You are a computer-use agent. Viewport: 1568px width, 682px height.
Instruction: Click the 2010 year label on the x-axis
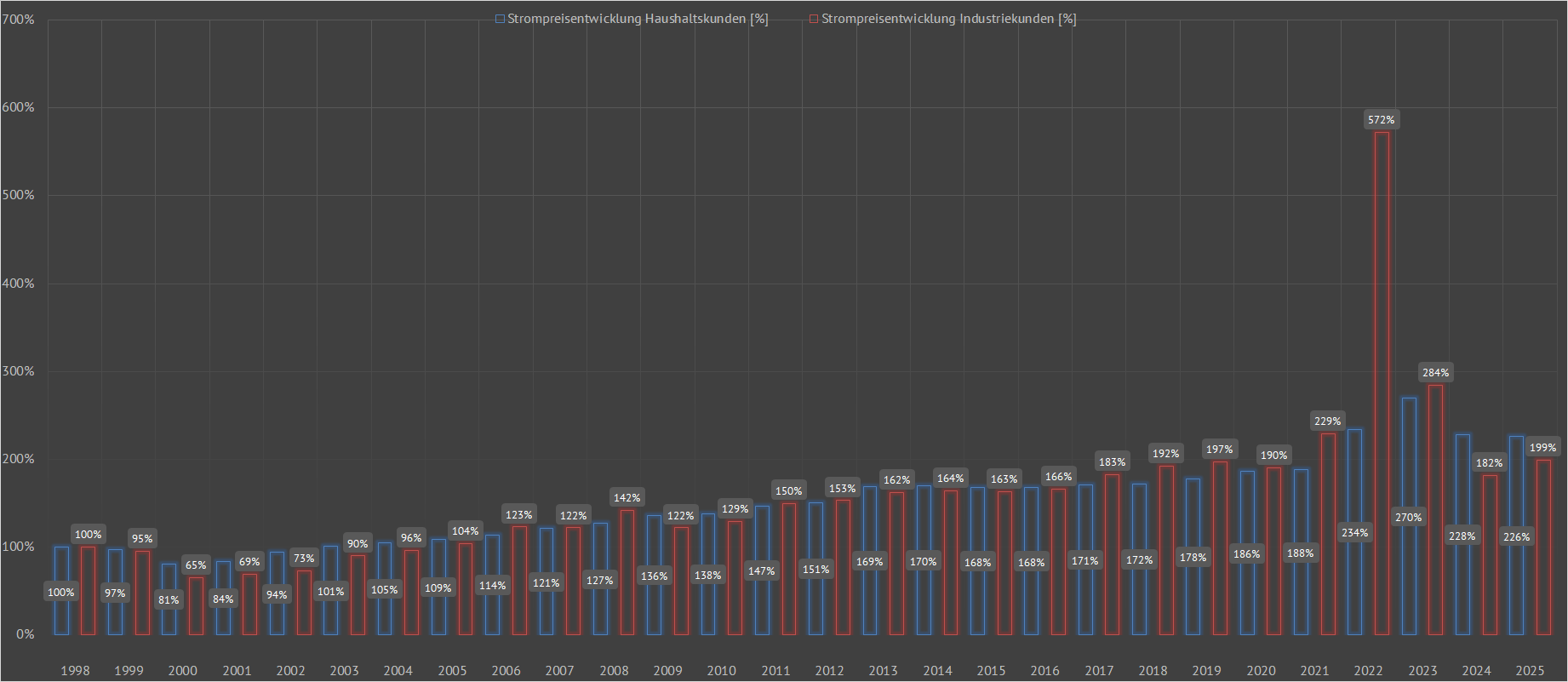(x=721, y=671)
